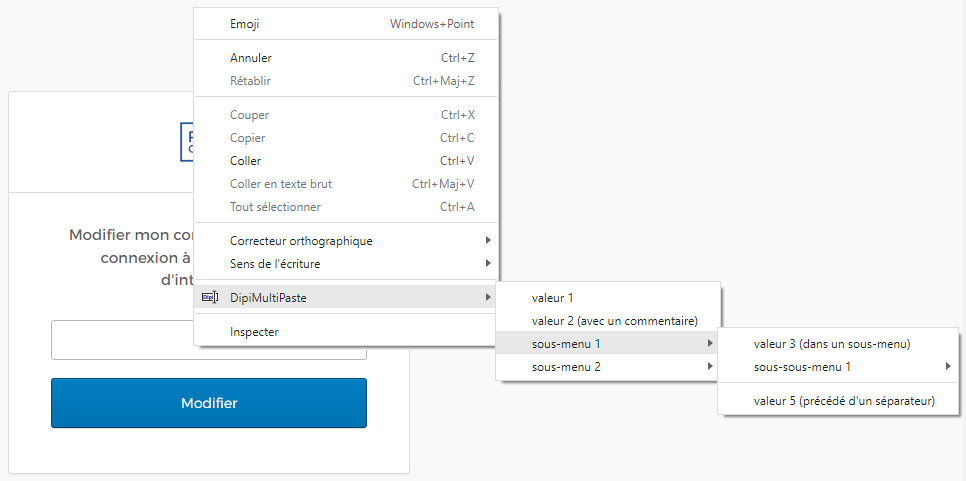The height and width of the screenshot is (481, 966).
Task: Select Coller en texte brut
Action: (x=346, y=184)
